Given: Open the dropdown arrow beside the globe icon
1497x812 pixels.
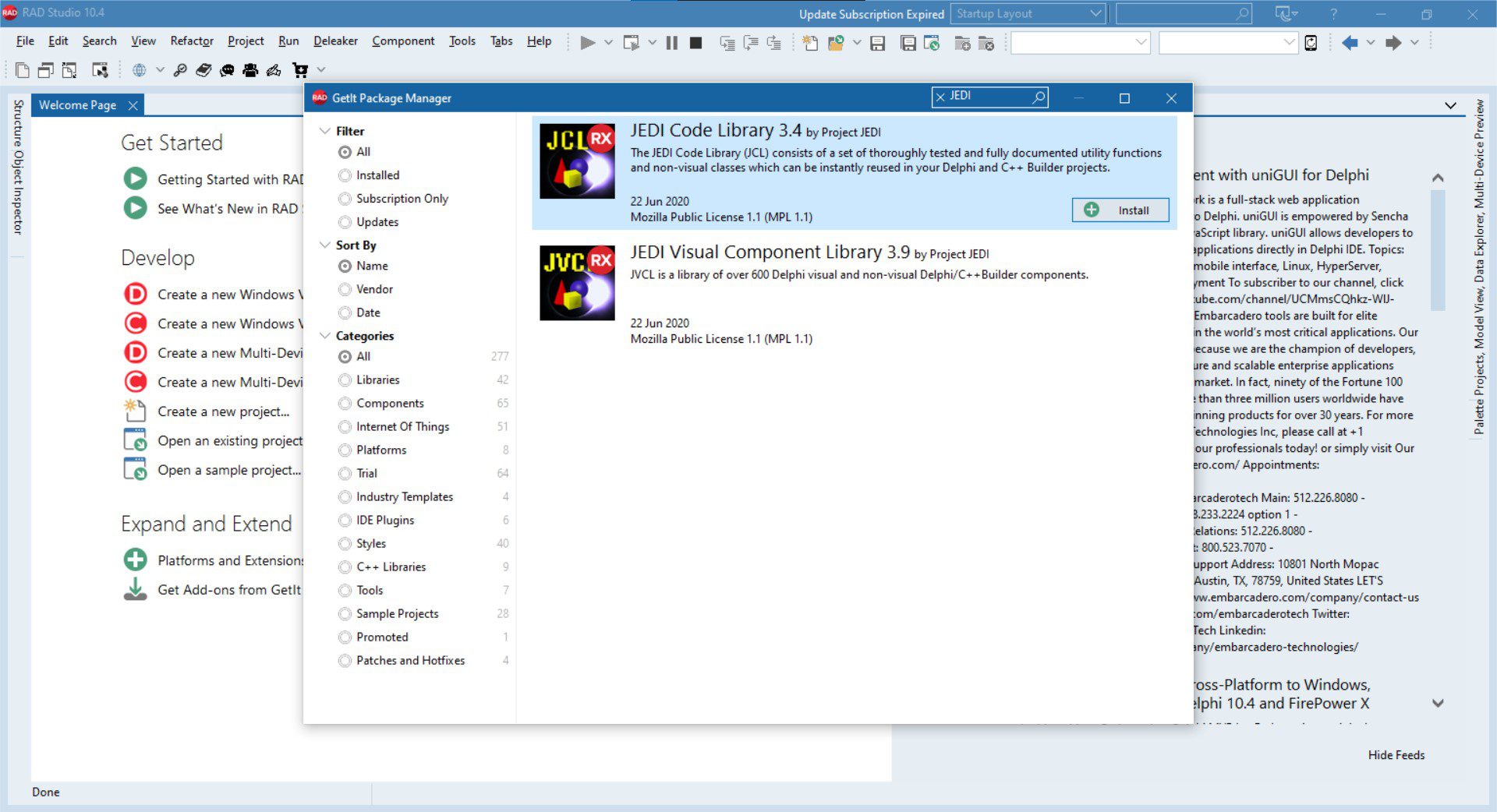Looking at the screenshot, I should click(160, 70).
